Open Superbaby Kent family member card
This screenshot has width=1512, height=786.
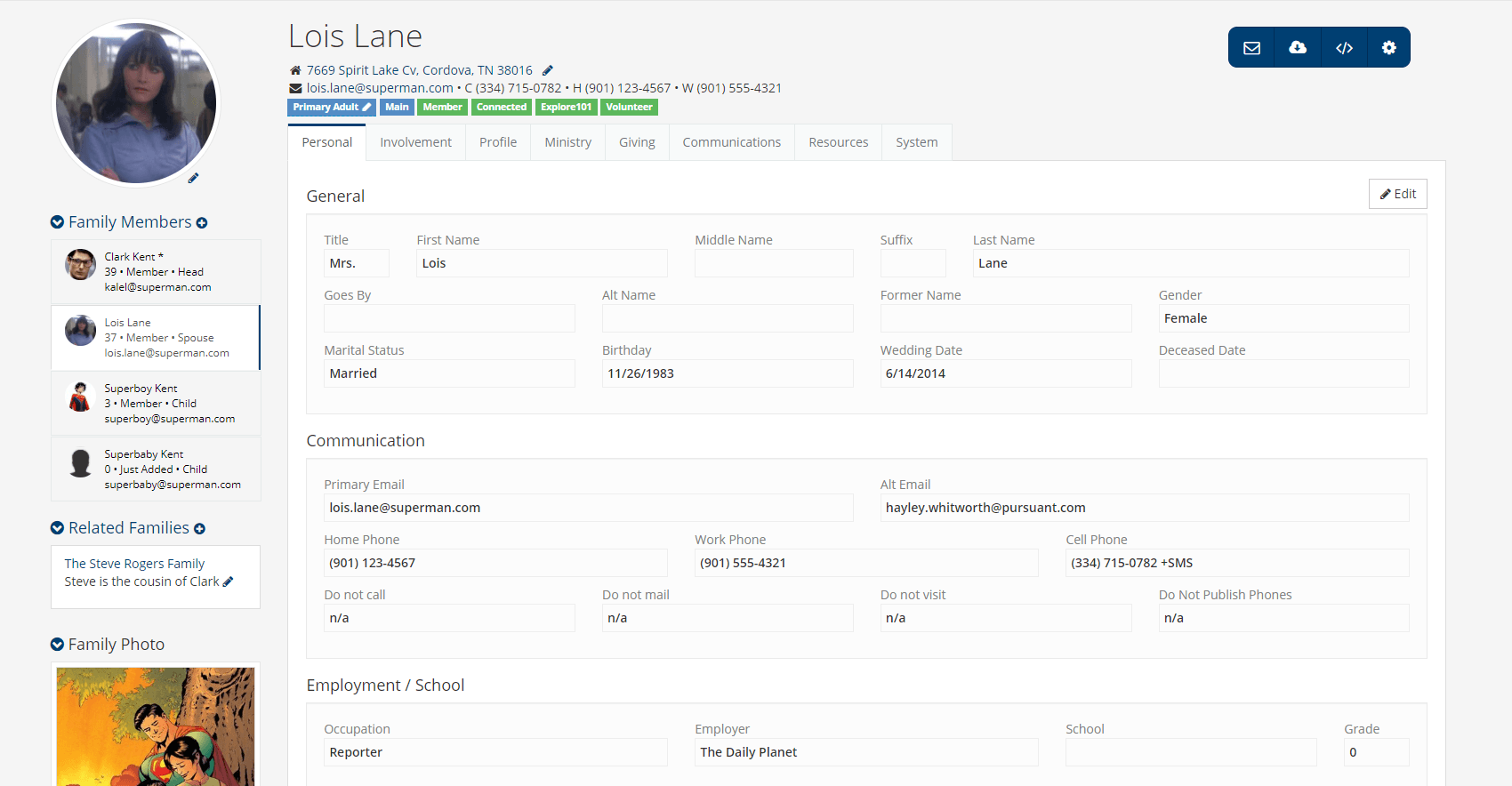pyautogui.click(x=156, y=469)
